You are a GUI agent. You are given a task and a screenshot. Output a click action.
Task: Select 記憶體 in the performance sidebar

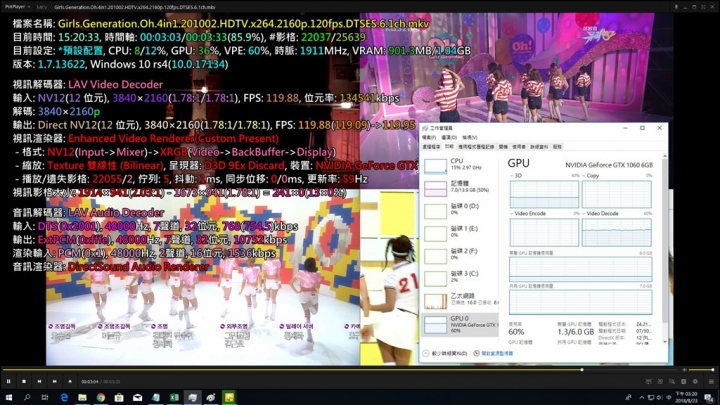click(x=459, y=187)
